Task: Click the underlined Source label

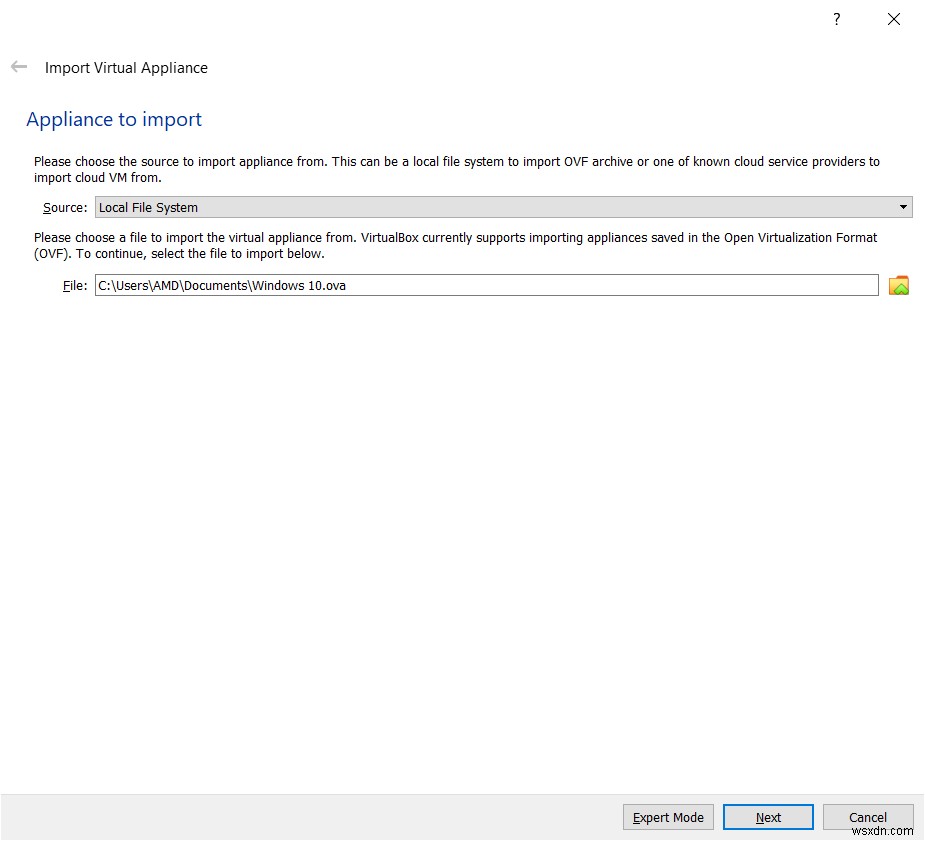Action: click(64, 207)
